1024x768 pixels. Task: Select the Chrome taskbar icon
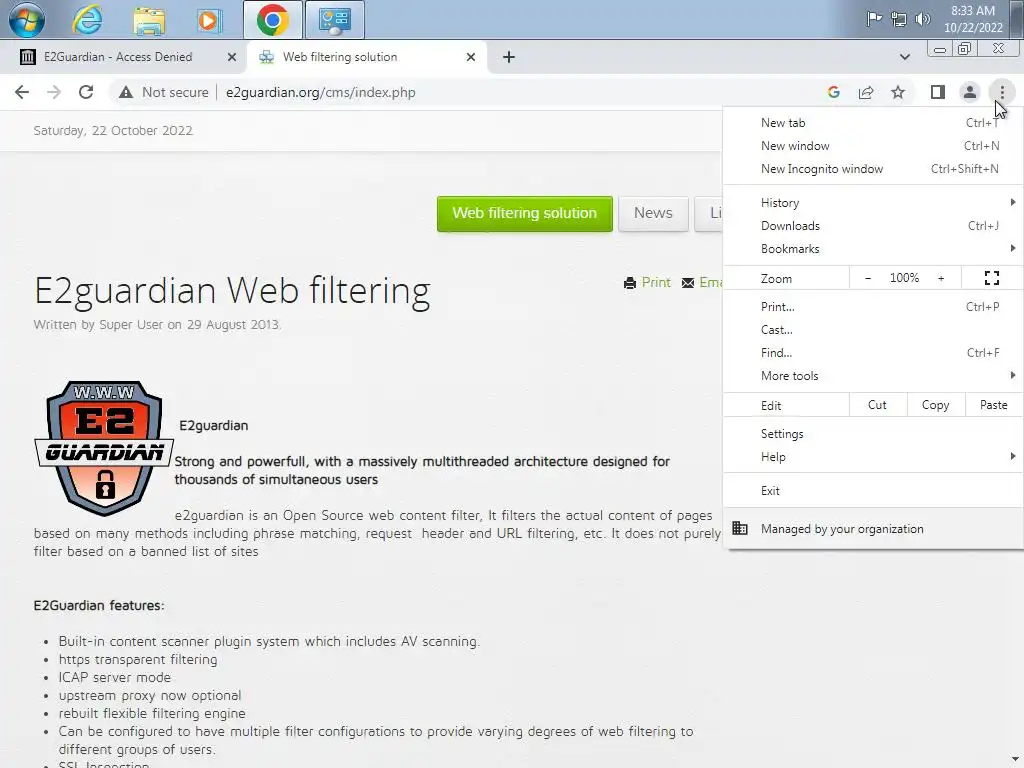(273, 20)
